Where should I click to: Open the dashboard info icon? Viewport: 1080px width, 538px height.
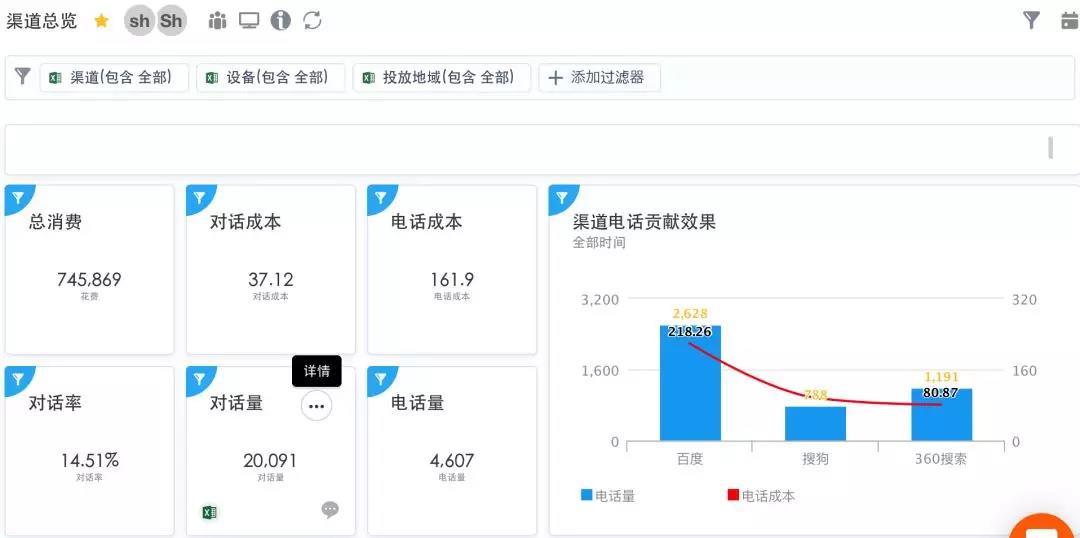click(x=280, y=21)
